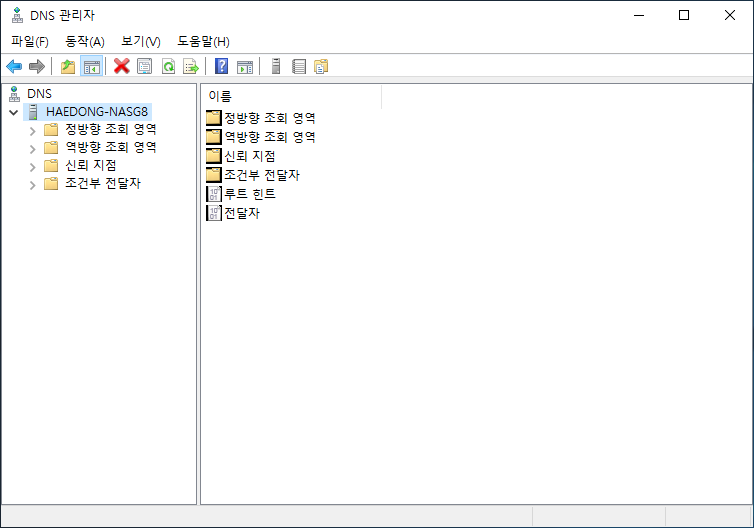Click the Refresh toolbar icon
This screenshot has width=754, height=528.
pos(168,66)
